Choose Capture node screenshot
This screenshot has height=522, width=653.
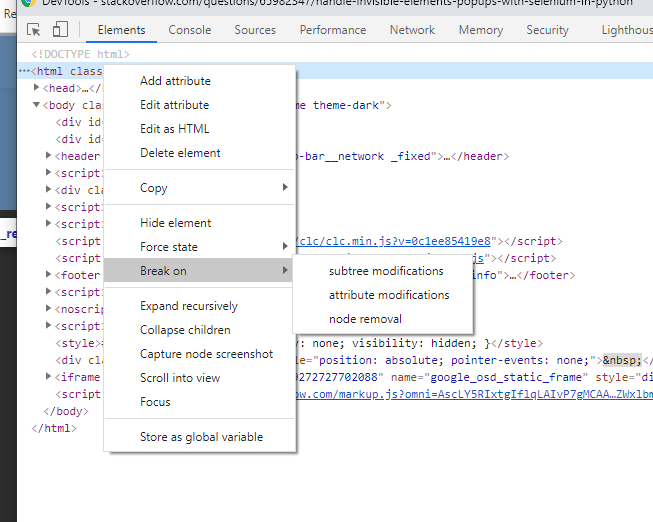206,354
